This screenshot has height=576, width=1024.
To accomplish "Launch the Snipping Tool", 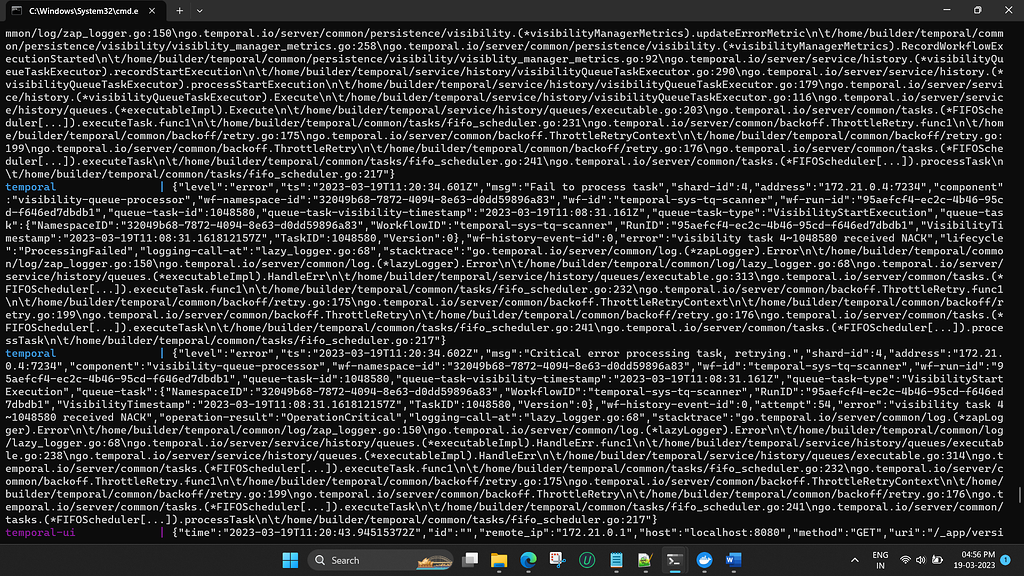I will 558,560.
